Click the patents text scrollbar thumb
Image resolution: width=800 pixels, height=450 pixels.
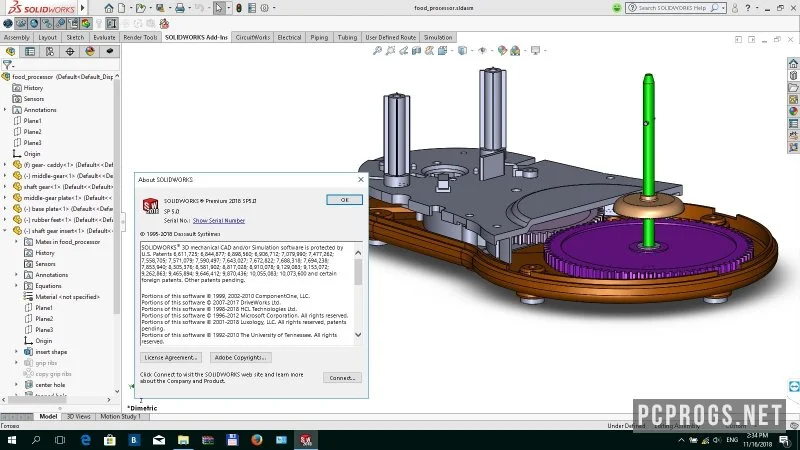pos(358,272)
